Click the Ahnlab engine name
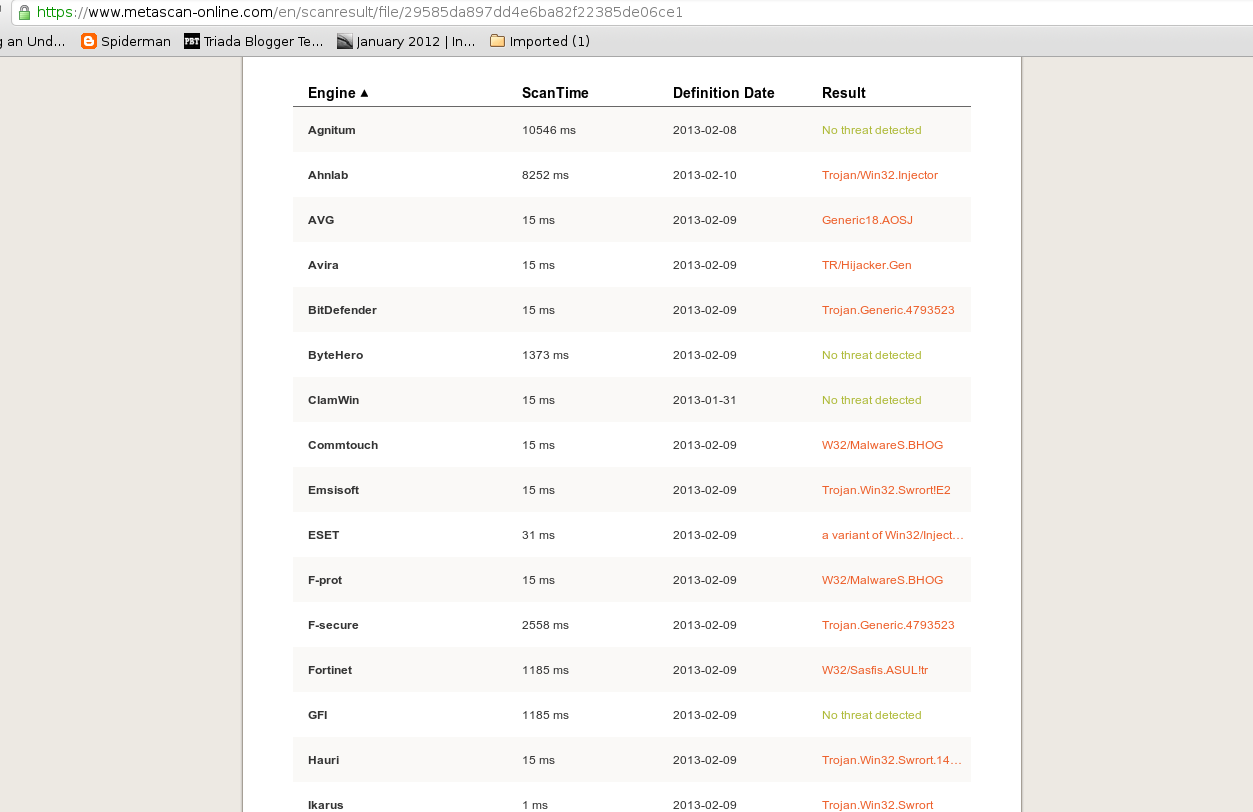 tap(328, 175)
